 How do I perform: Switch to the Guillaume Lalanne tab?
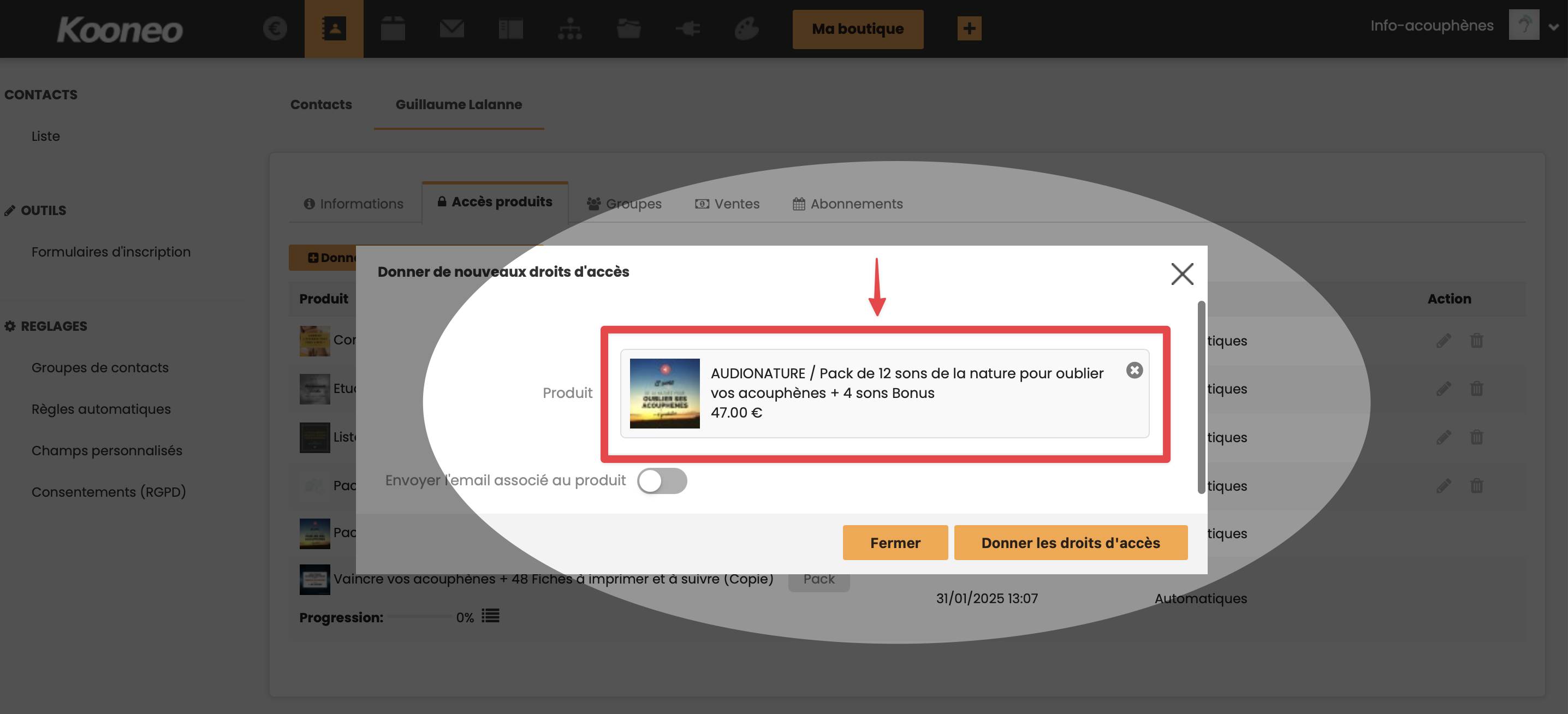tap(459, 104)
